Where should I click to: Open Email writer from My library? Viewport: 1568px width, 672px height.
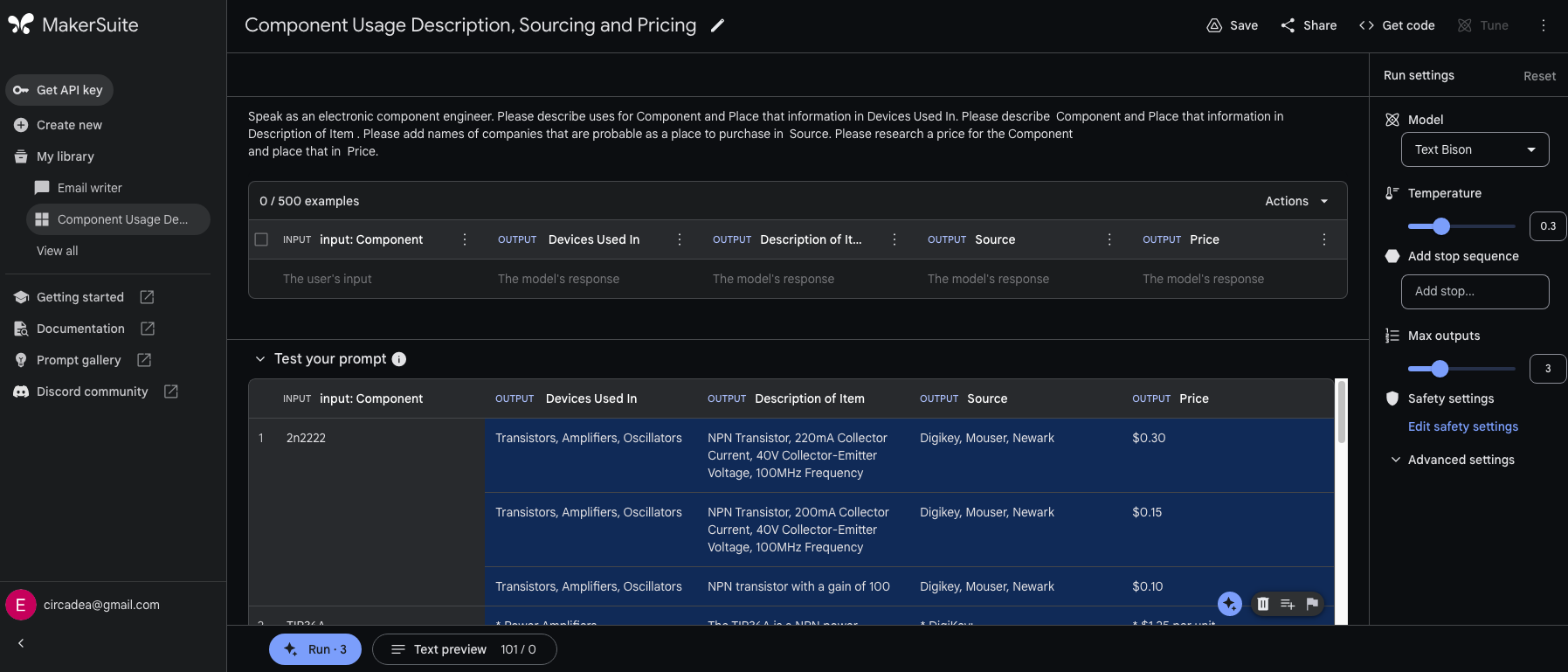coord(89,188)
